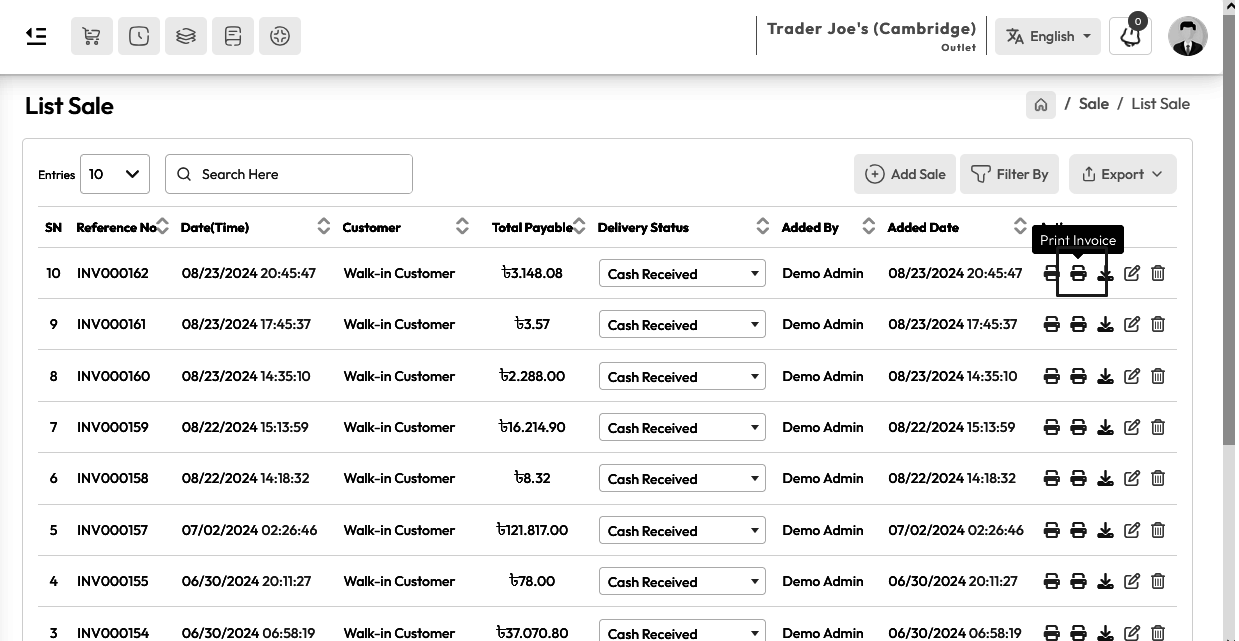
Task: Expand the Export dropdown
Action: point(1123,174)
